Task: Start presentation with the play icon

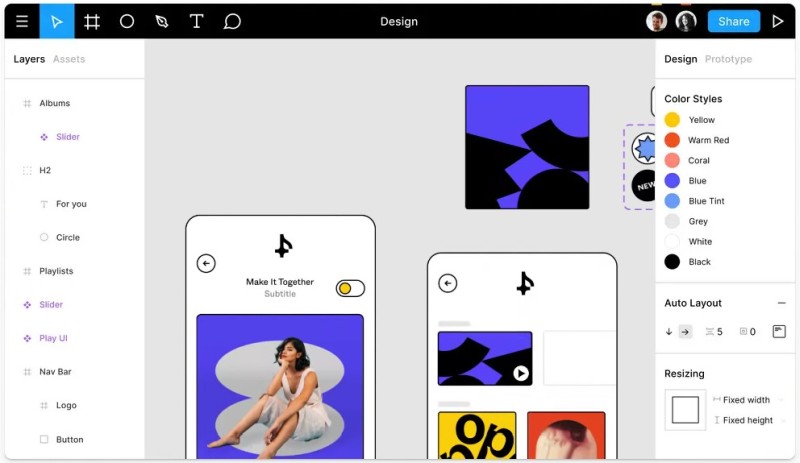Action: pyautogui.click(x=778, y=21)
